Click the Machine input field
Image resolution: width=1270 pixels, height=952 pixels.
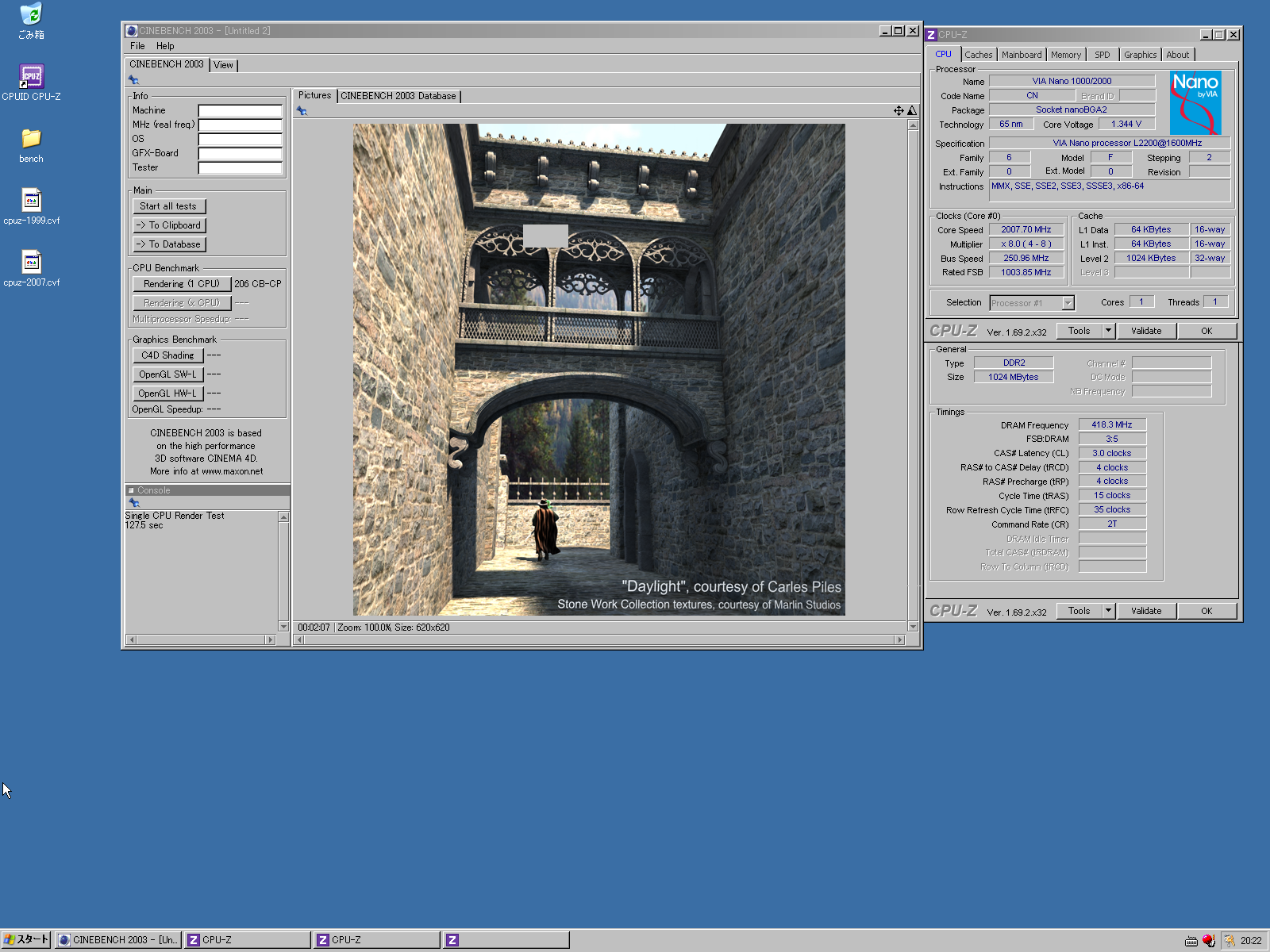point(241,111)
